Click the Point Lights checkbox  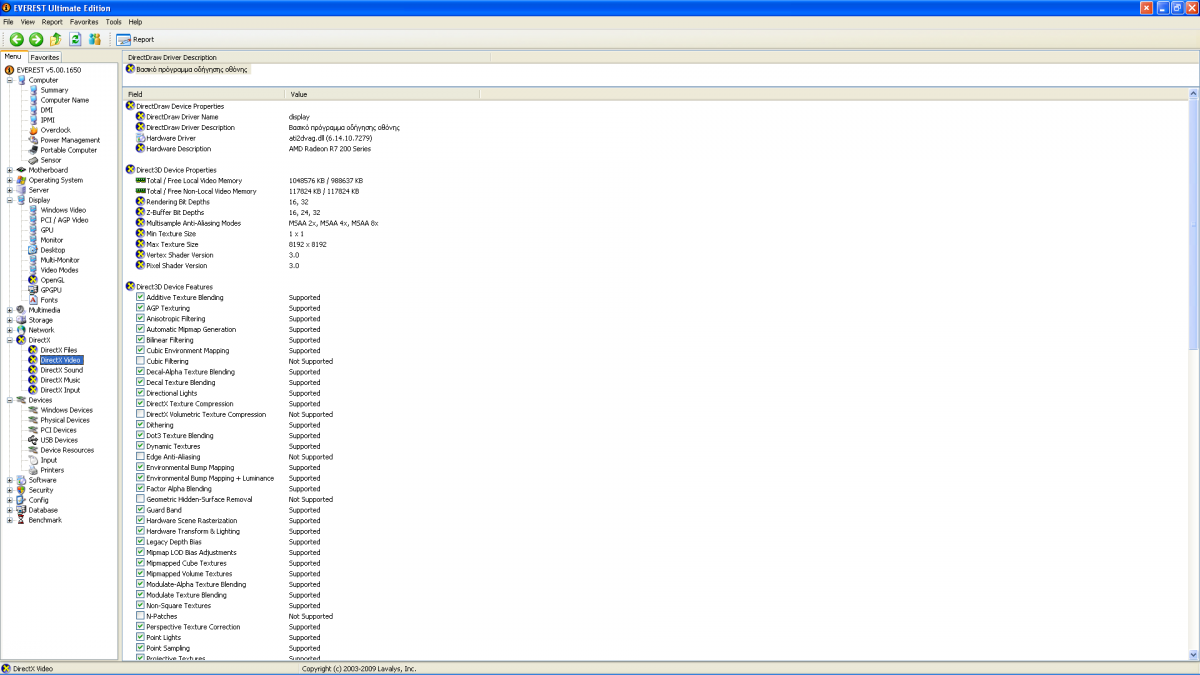pos(140,637)
